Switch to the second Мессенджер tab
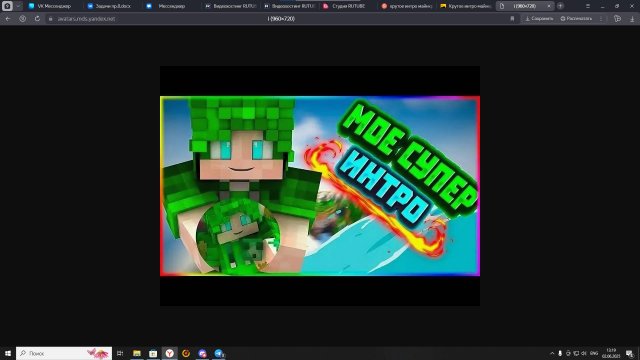 (172, 6)
